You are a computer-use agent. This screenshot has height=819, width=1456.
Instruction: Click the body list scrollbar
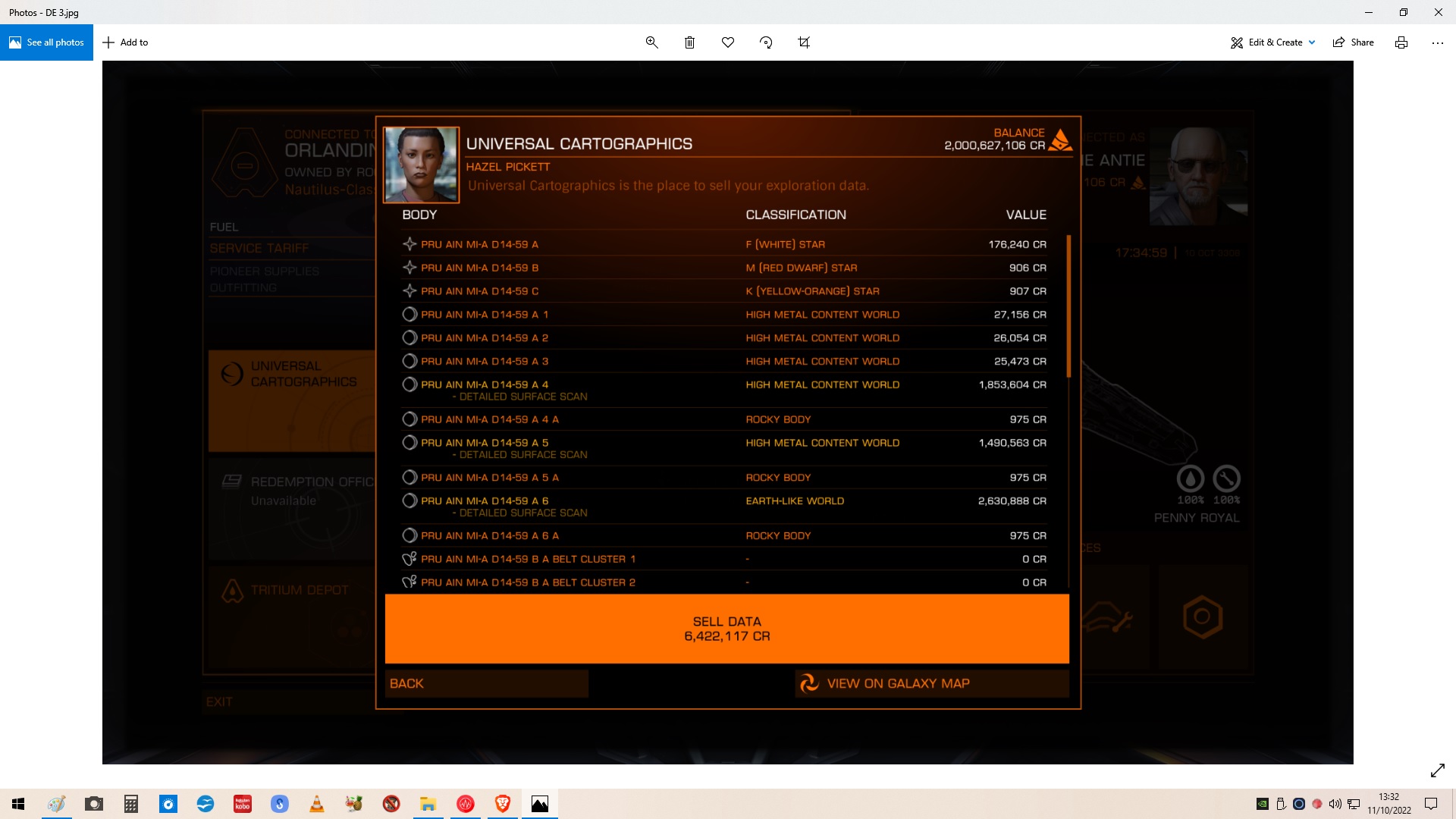coord(1068,306)
